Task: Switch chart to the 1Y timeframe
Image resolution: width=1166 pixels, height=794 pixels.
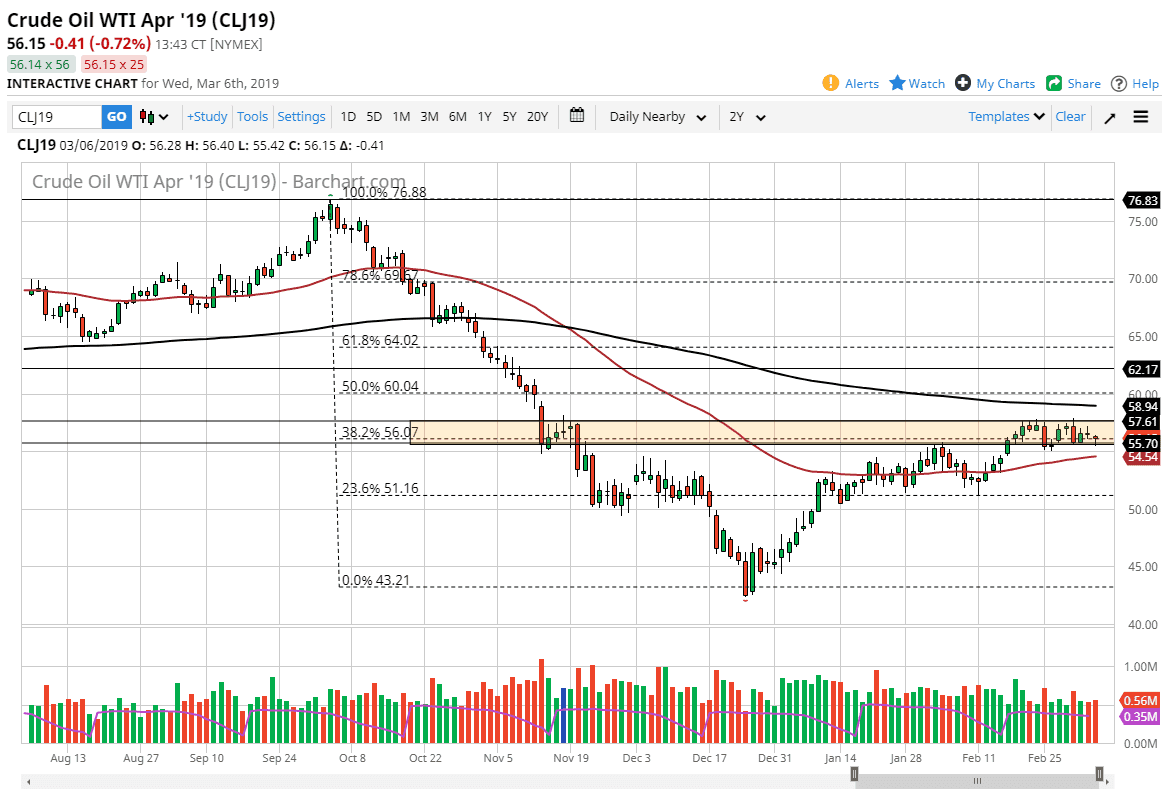Action: click(x=484, y=117)
